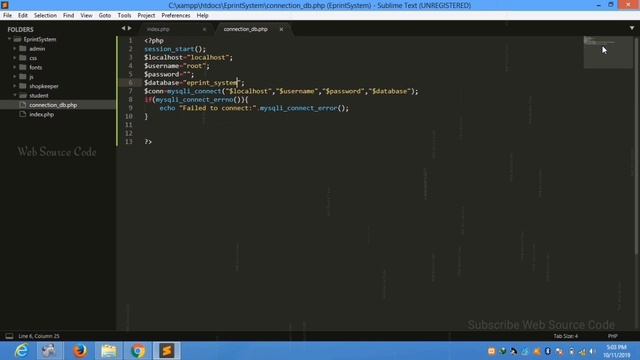
Task: Click the Line 6, Column 25 status text
Action: (x=39, y=336)
